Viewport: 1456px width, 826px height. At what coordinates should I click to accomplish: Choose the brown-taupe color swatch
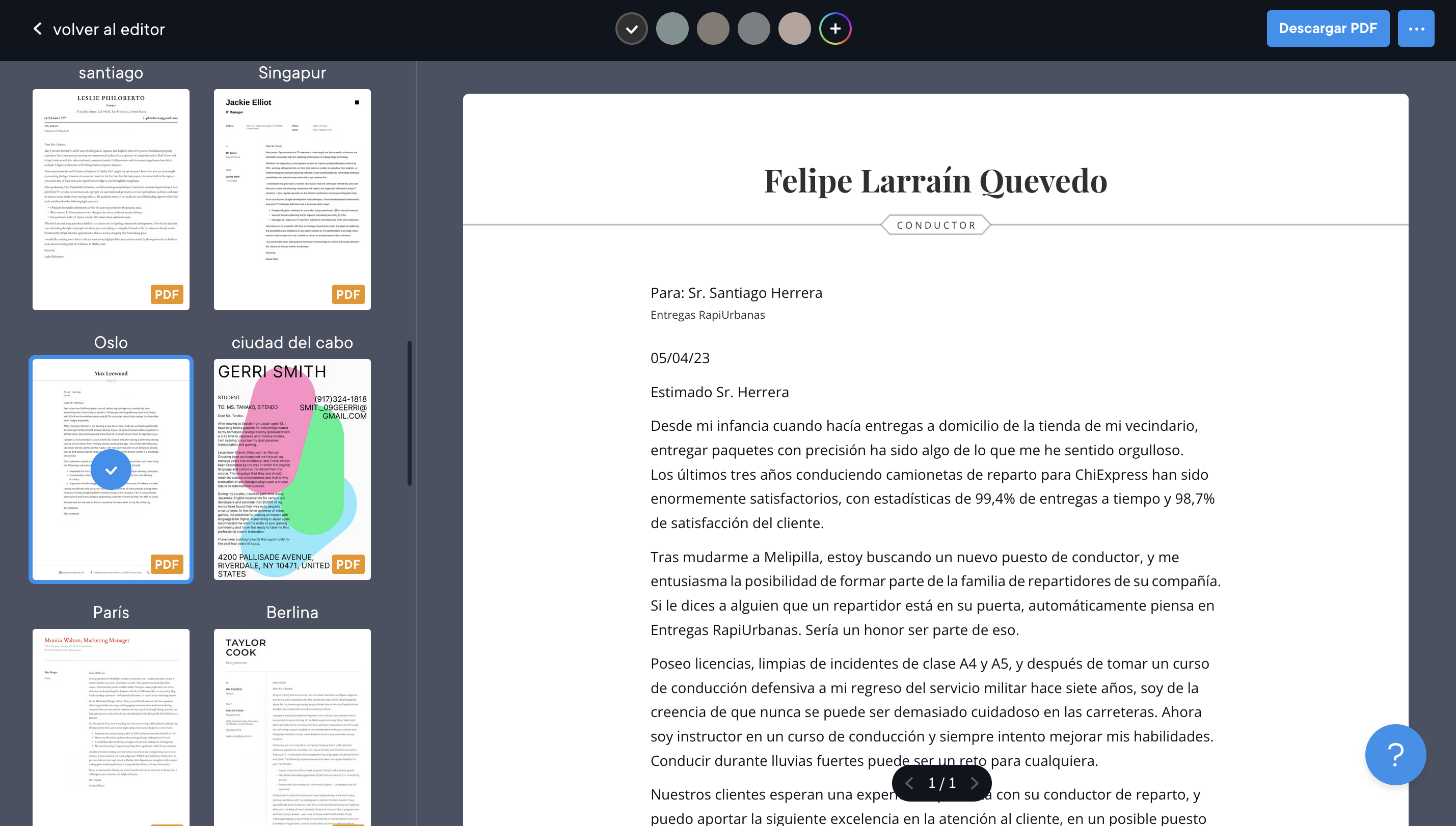(713, 29)
